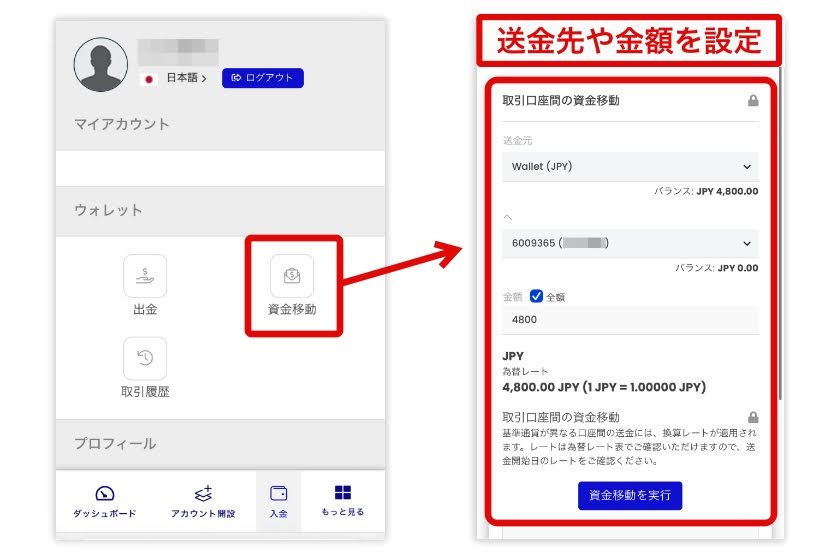This screenshot has height=560, width=840.
Task: Open もっと見る in bottom navigation
Action: [x=343, y=501]
